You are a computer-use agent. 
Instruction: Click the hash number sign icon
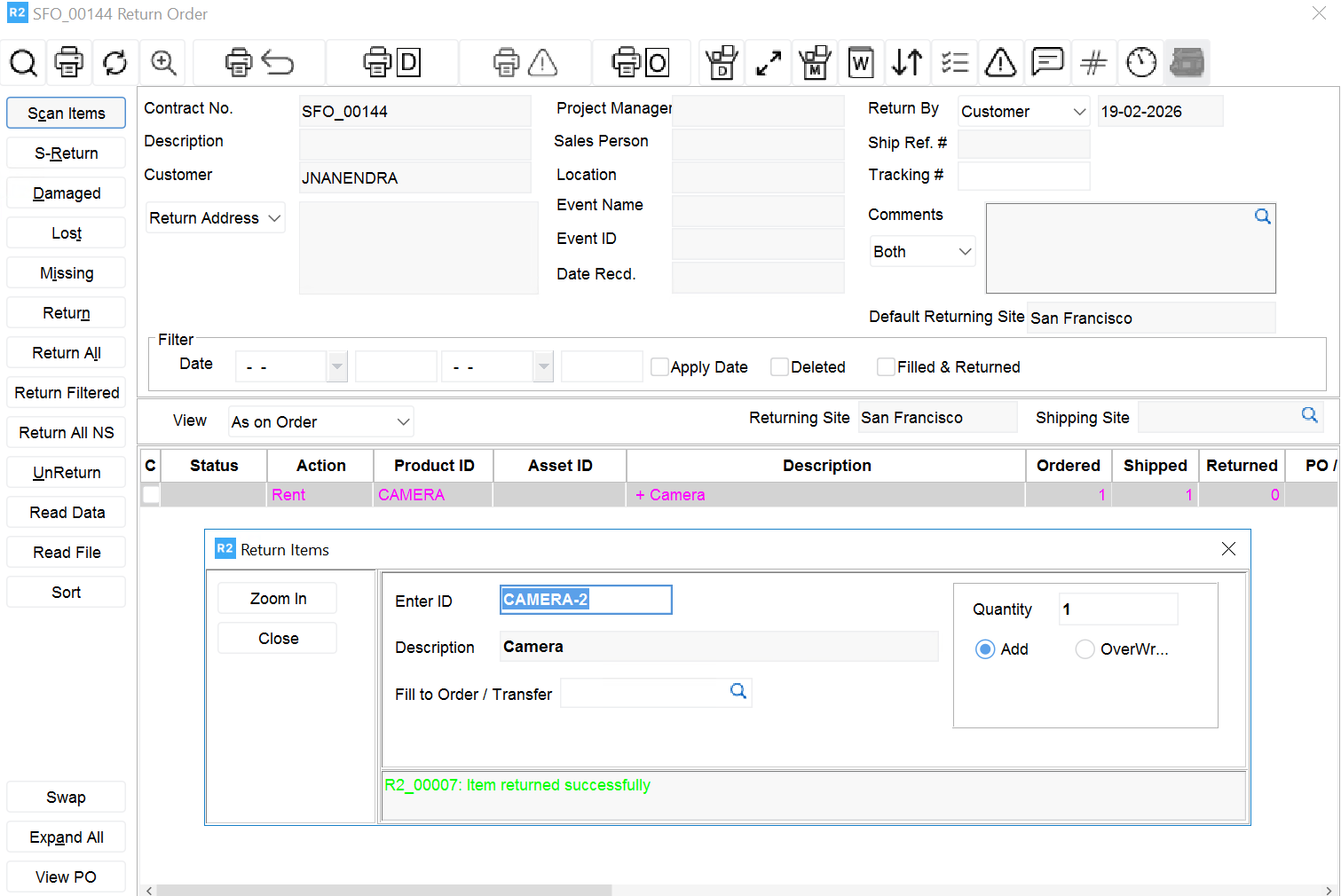point(1093,63)
